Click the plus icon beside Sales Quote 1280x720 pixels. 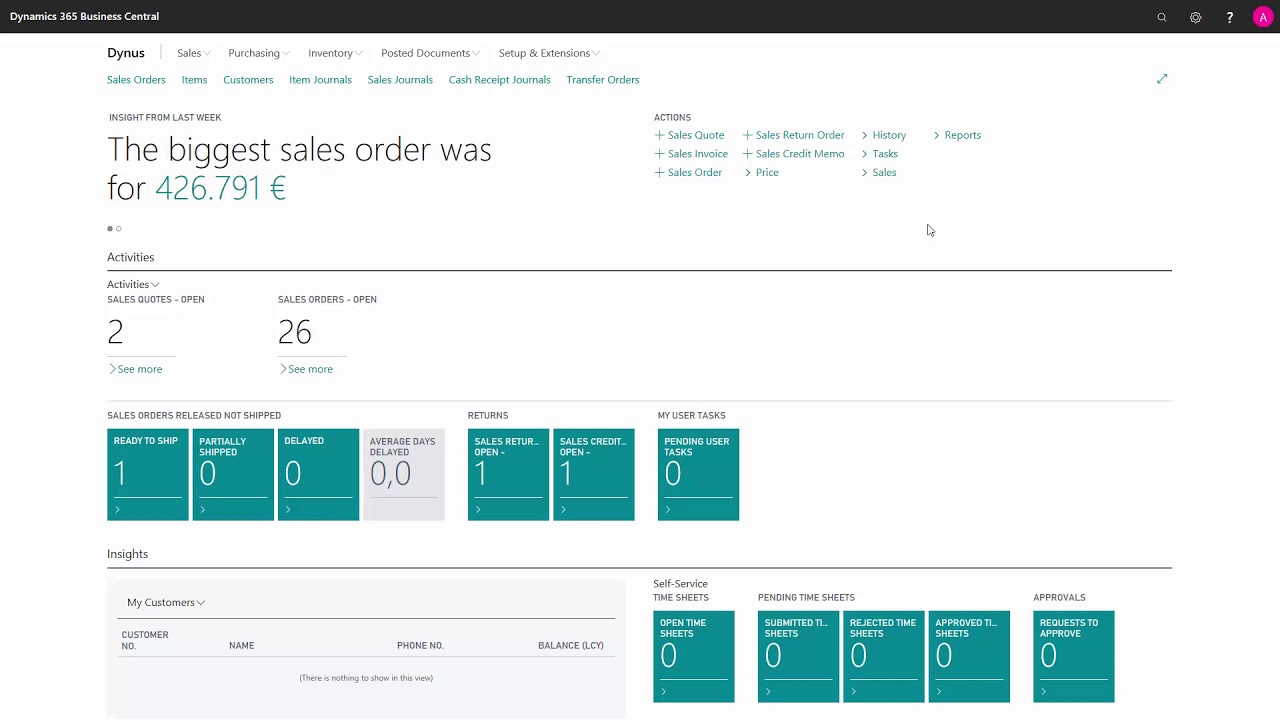coord(659,135)
